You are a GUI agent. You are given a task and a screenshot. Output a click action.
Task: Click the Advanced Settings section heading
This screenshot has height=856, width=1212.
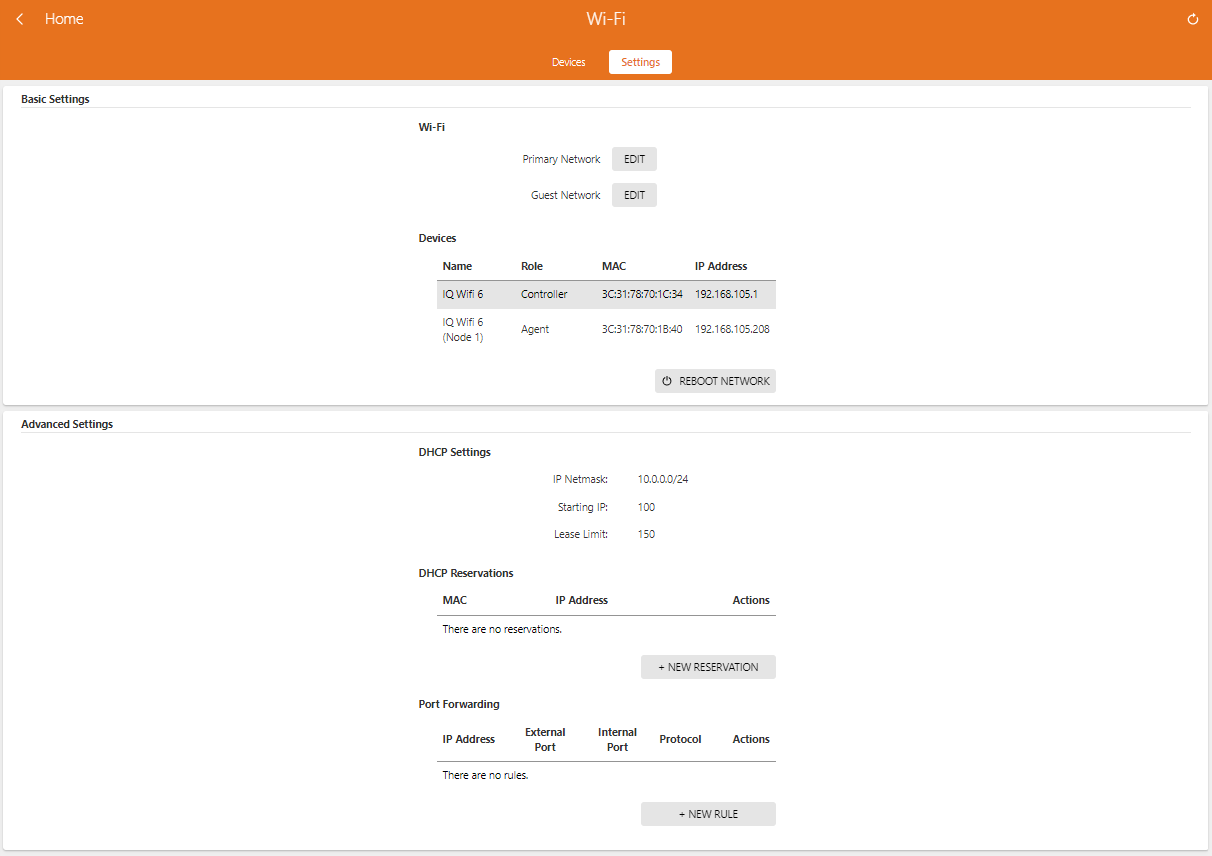[x=67, y=424]
